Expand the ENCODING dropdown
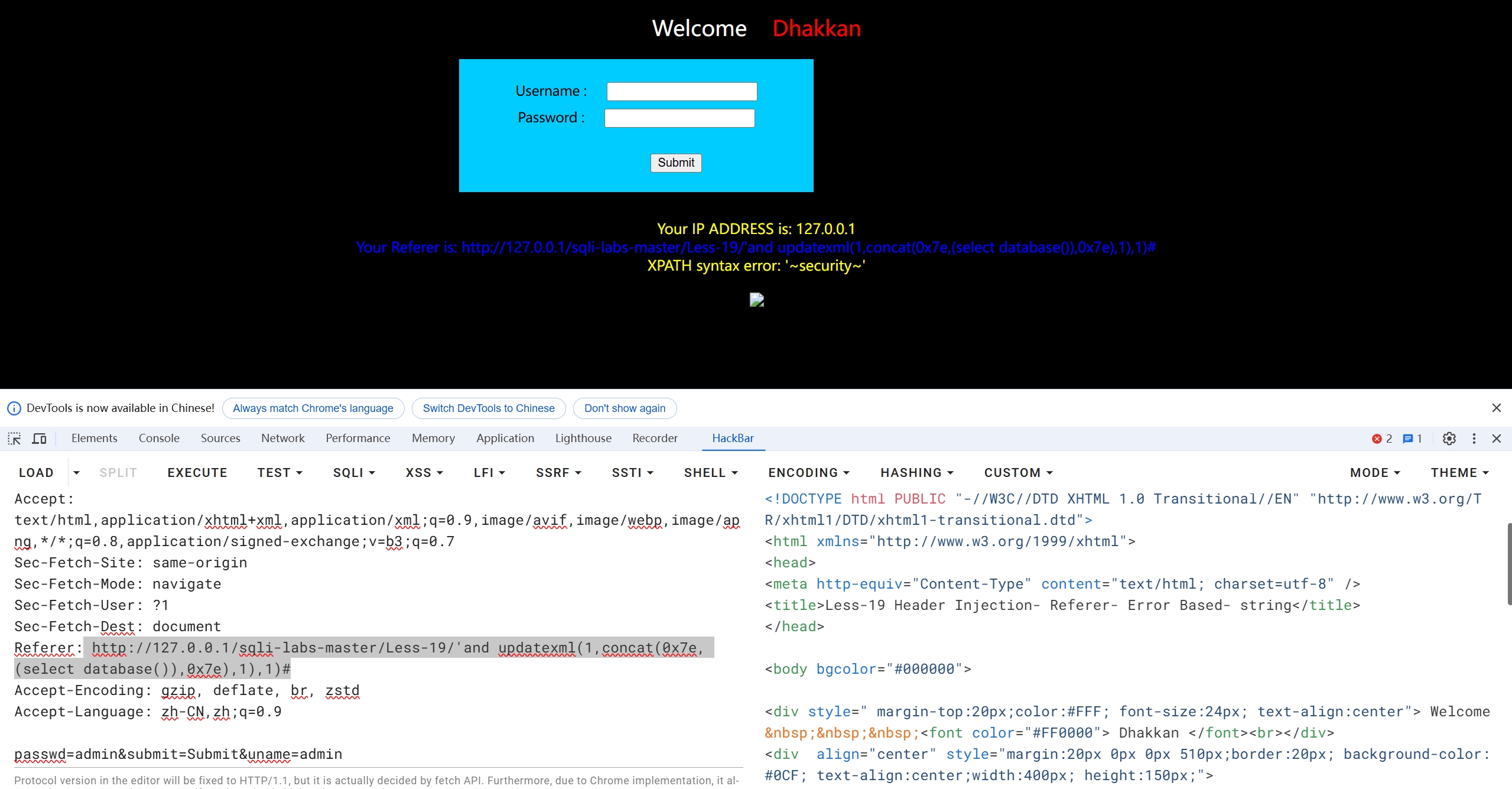The height and width of the screenshot is (789, 1512). [x=808, y=473]
